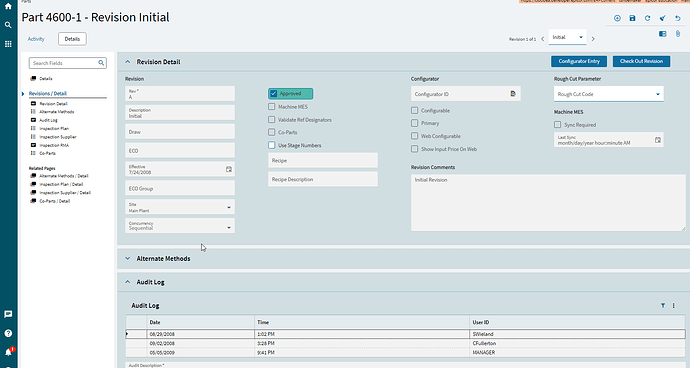690x368 pixels.
Task: Switch to the Activity tab
Action: tap(36, 39)
